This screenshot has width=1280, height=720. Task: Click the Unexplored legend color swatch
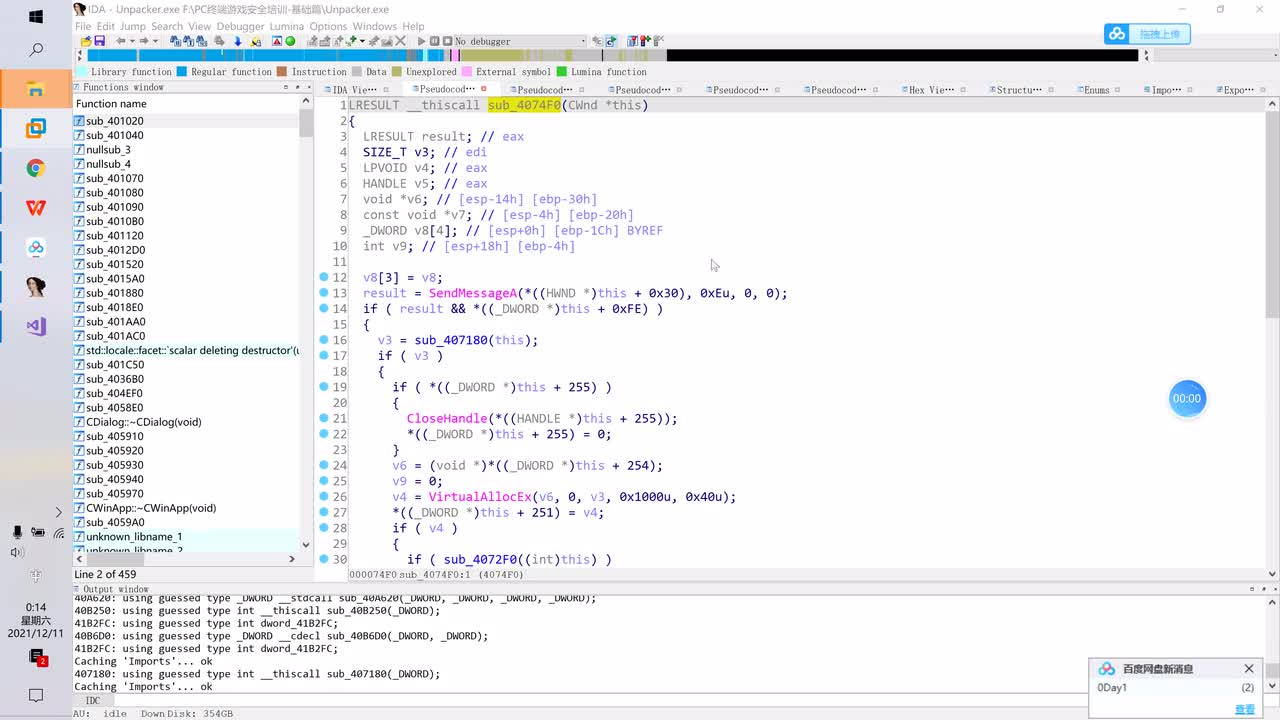pyautogui.click(x=397, y=72)
